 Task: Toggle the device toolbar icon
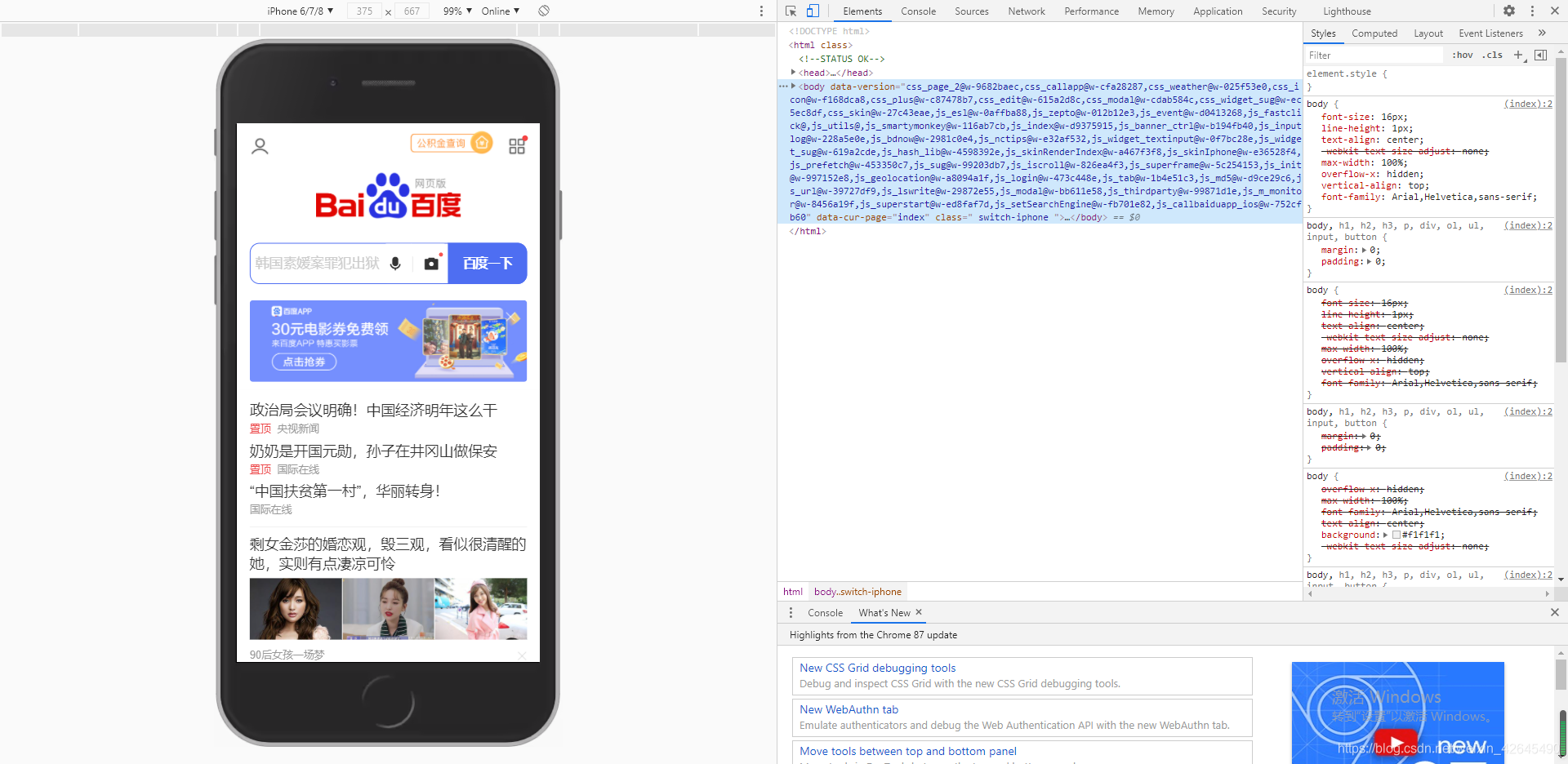click(x=813, y=11)
